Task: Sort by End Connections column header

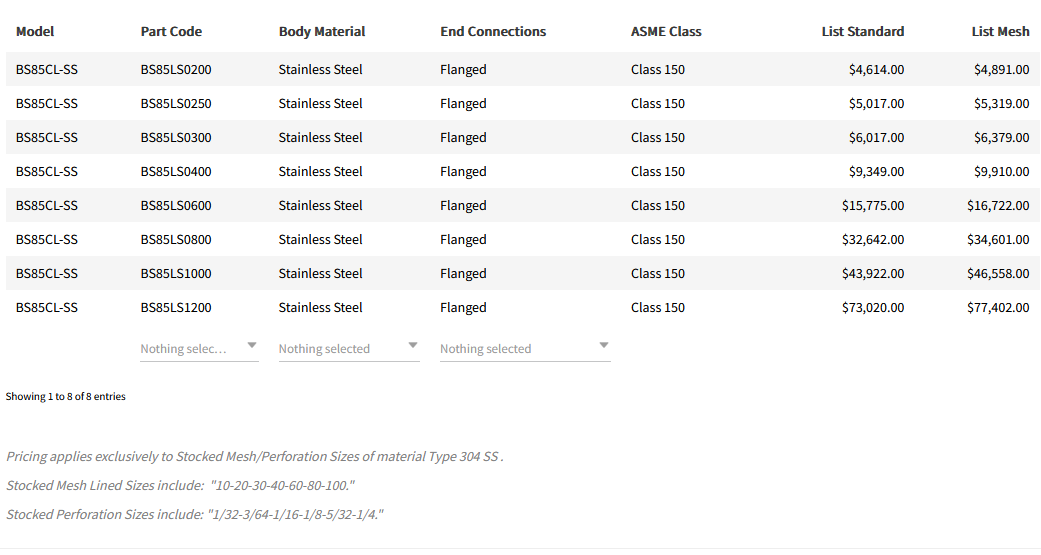Action: tap(493, 31)
